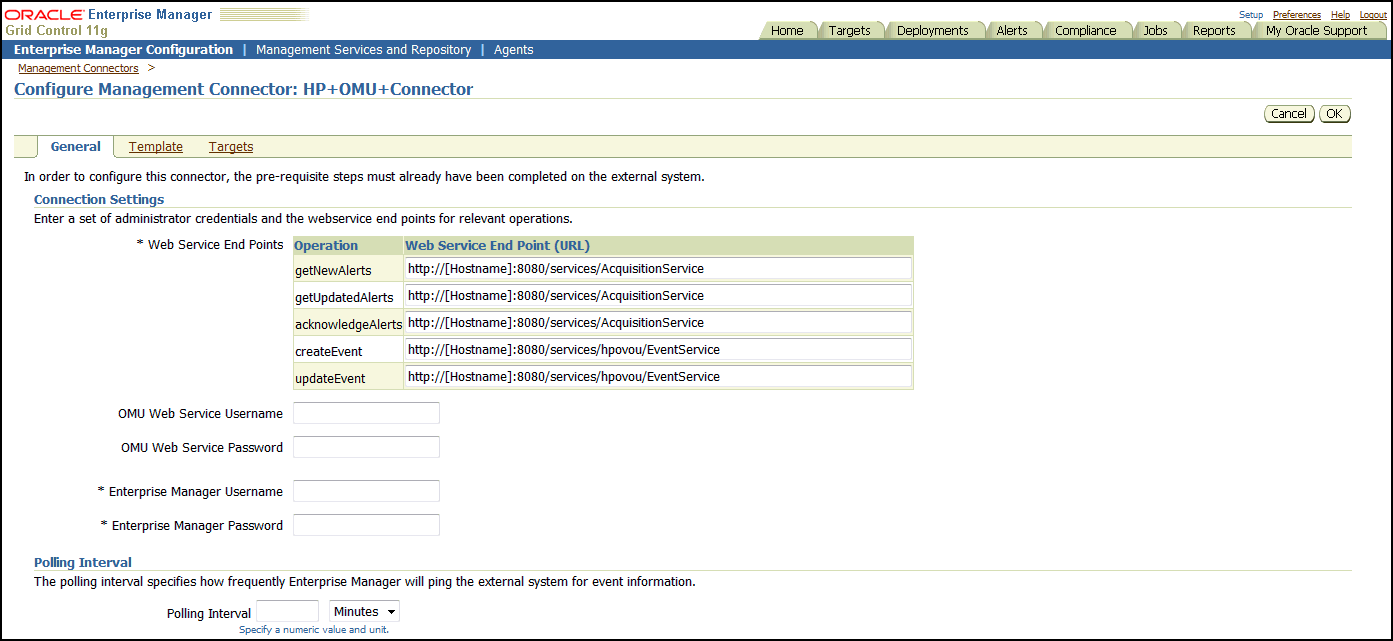Edit the getNewAlerts endpoint URL field
1393x641 pixels.
(658, 269)
